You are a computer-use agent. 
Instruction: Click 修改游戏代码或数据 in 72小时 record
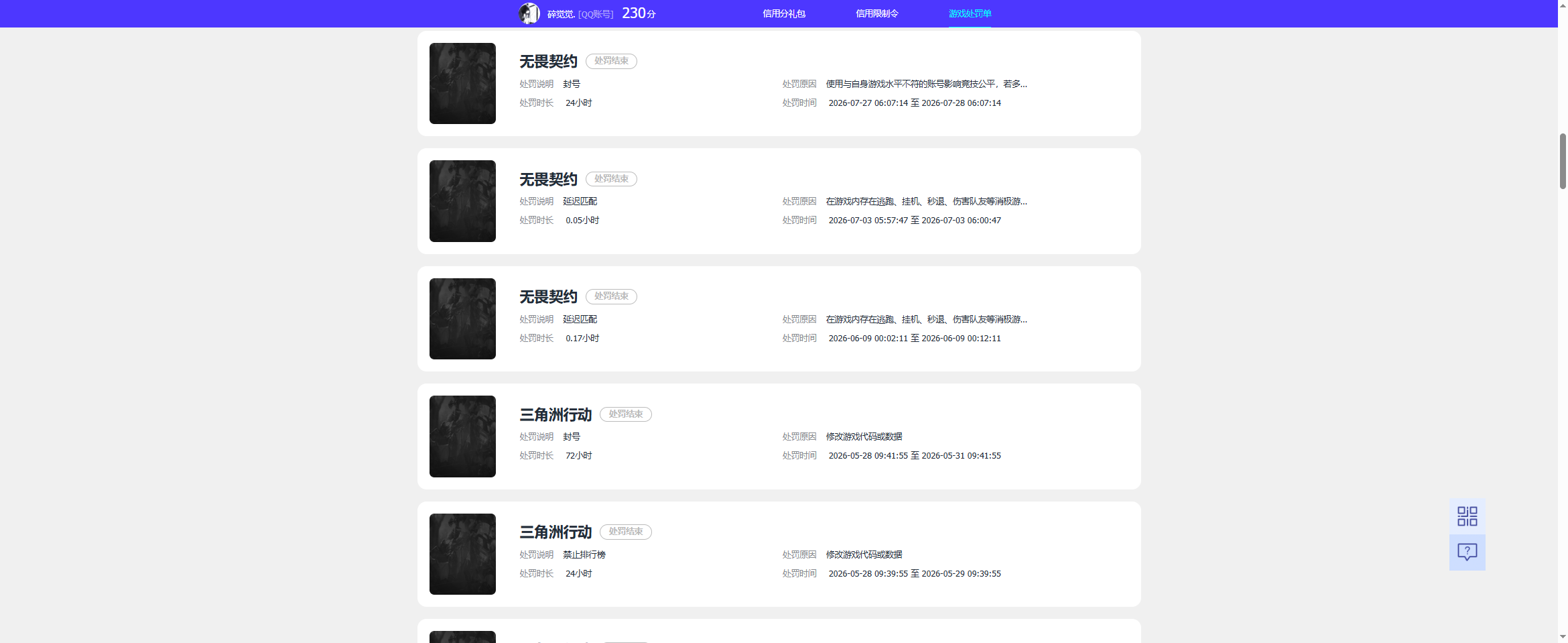(864, 436)
